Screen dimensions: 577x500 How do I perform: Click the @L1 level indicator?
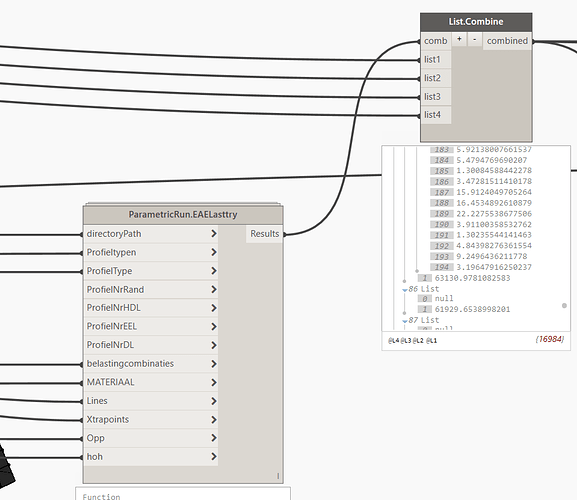(x=431, y=341)
